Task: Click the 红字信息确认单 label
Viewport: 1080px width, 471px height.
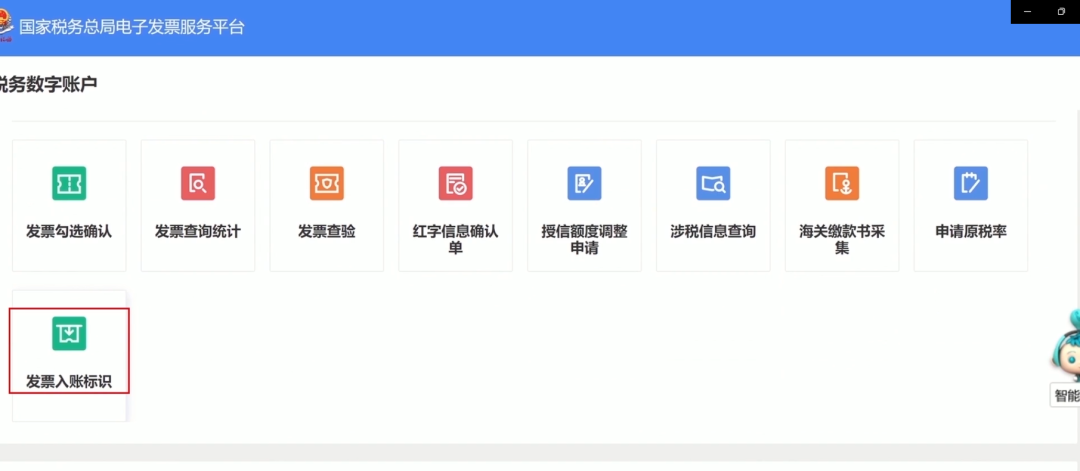Action: [455, 240]
